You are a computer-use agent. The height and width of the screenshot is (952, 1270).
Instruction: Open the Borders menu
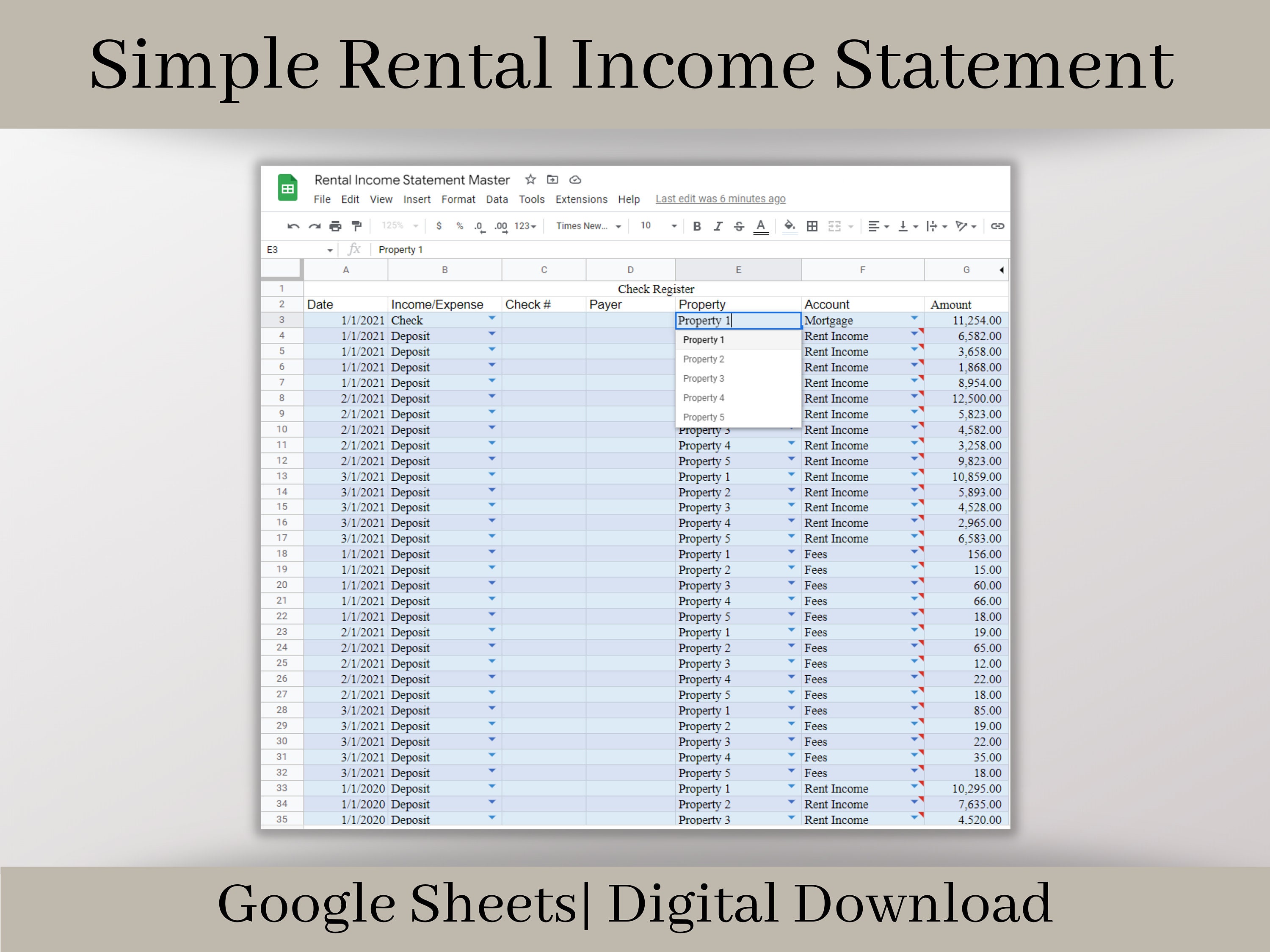pyautogui.click(x=812, y=226)
